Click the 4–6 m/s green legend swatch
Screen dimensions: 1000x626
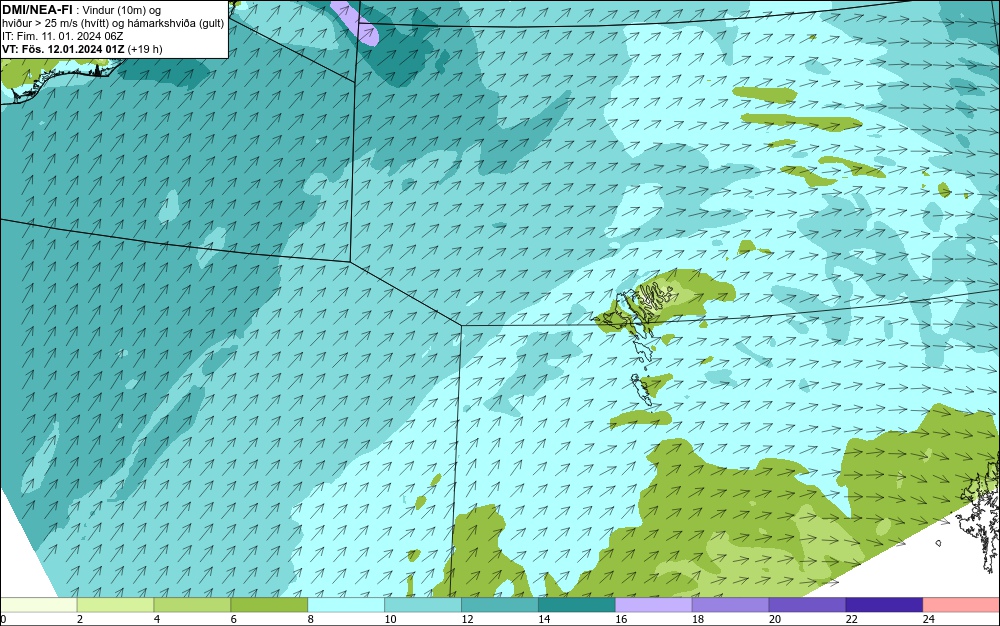(x=192, y=605)
